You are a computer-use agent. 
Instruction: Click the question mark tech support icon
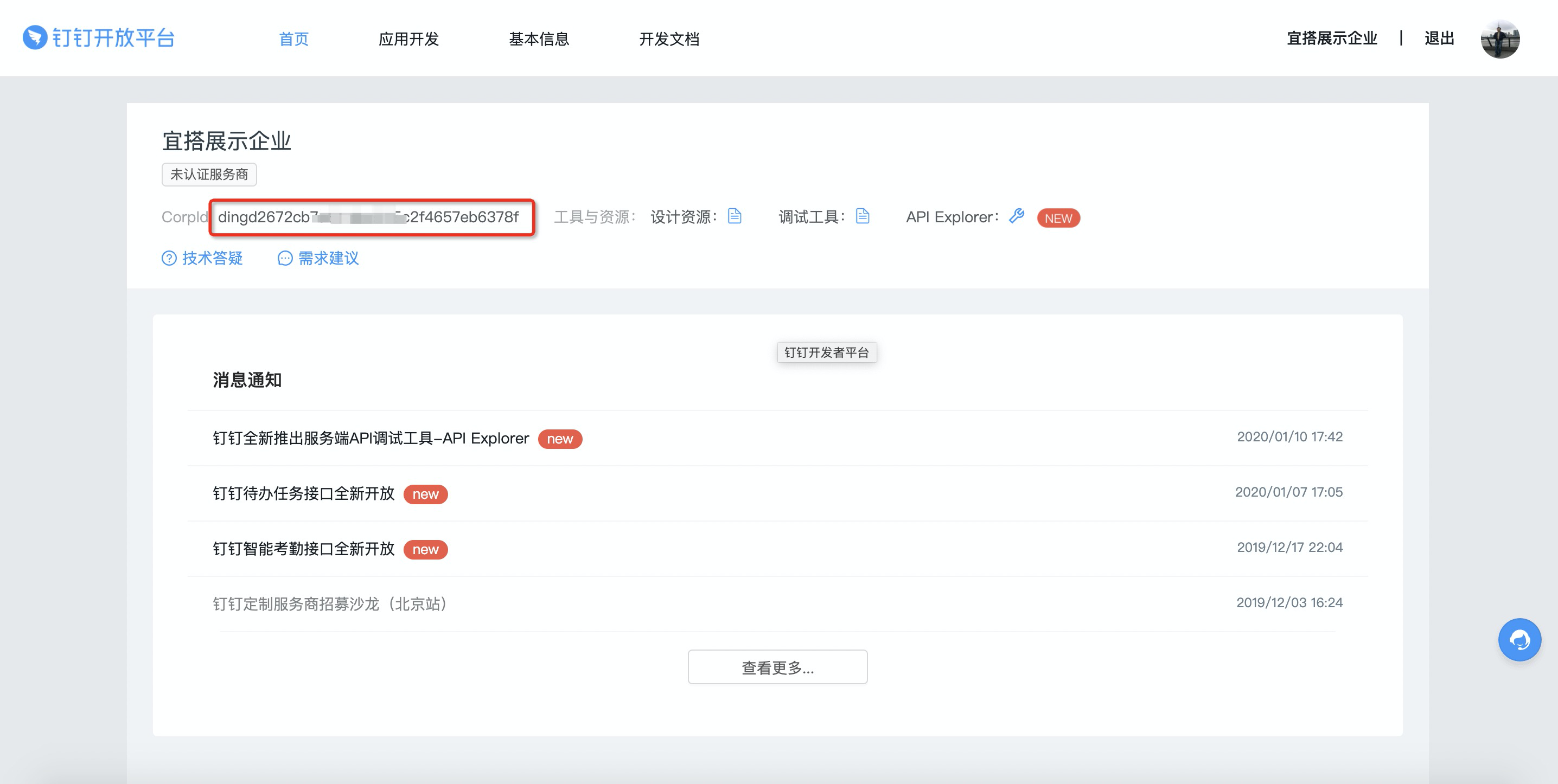click(x=169, y=259)
